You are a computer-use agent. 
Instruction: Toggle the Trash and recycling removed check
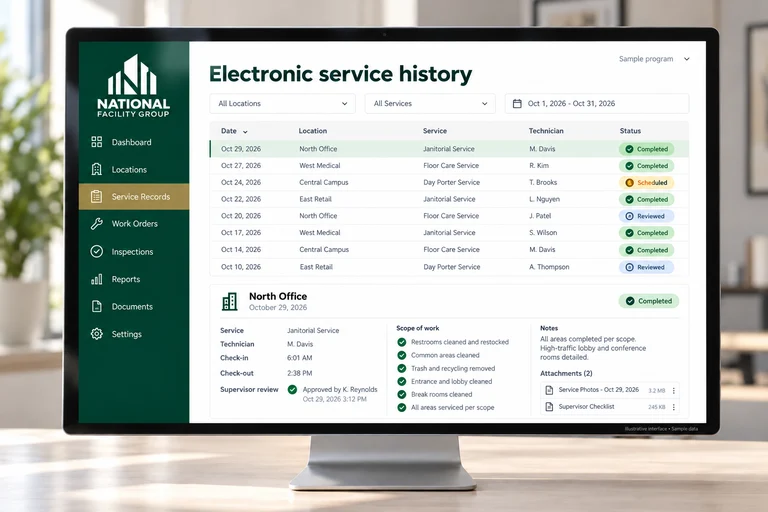(402, 368)
